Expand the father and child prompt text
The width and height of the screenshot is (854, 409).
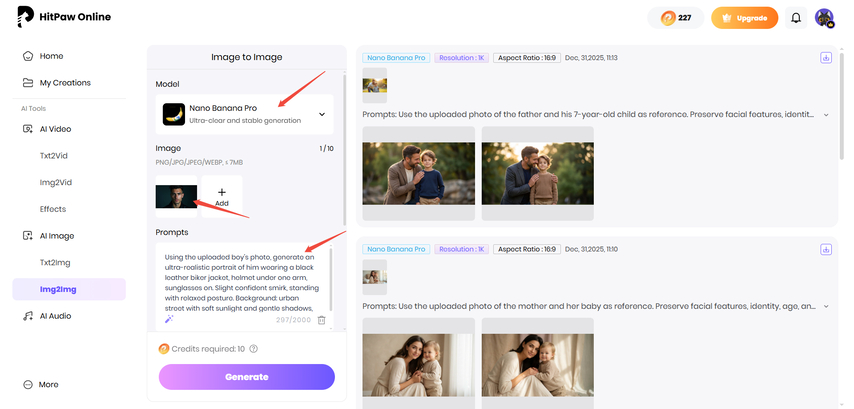click(x=826, y=114)
